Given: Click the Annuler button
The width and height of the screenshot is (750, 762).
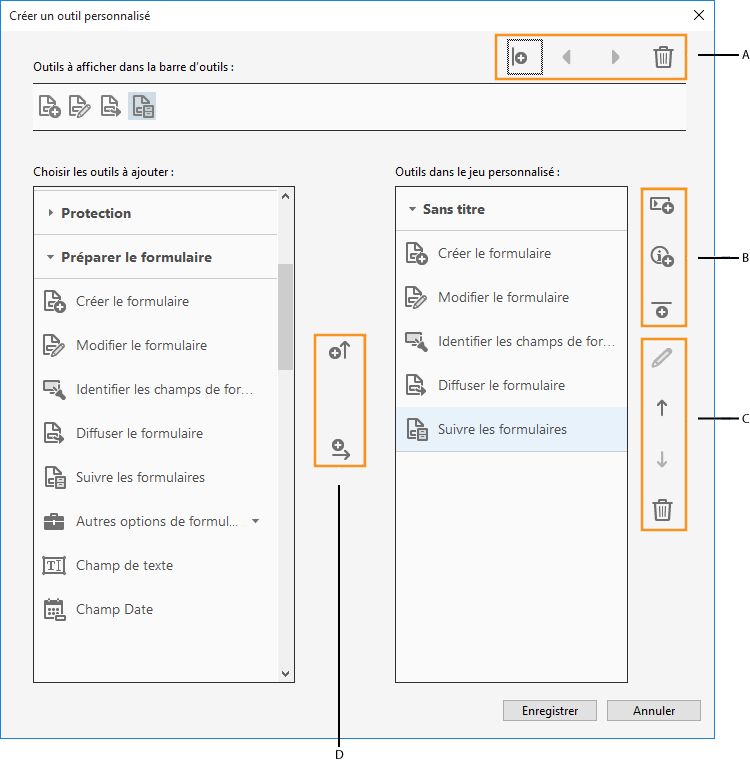Looking at the screenshot, I should 654,711.
